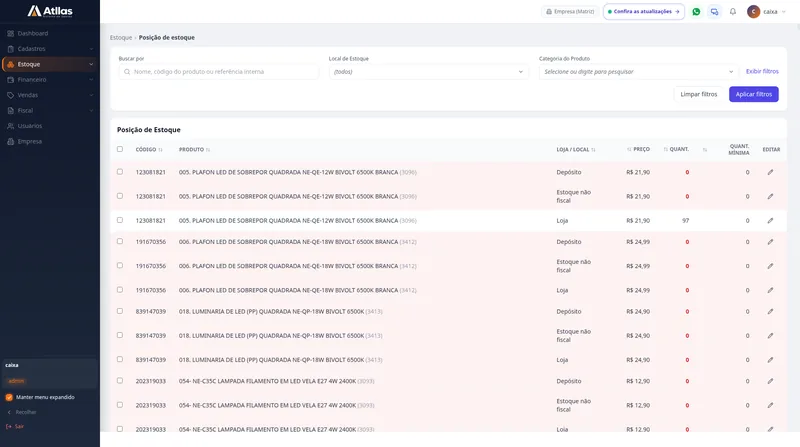Focus the Buscar por search field

(x=219, y=72)
